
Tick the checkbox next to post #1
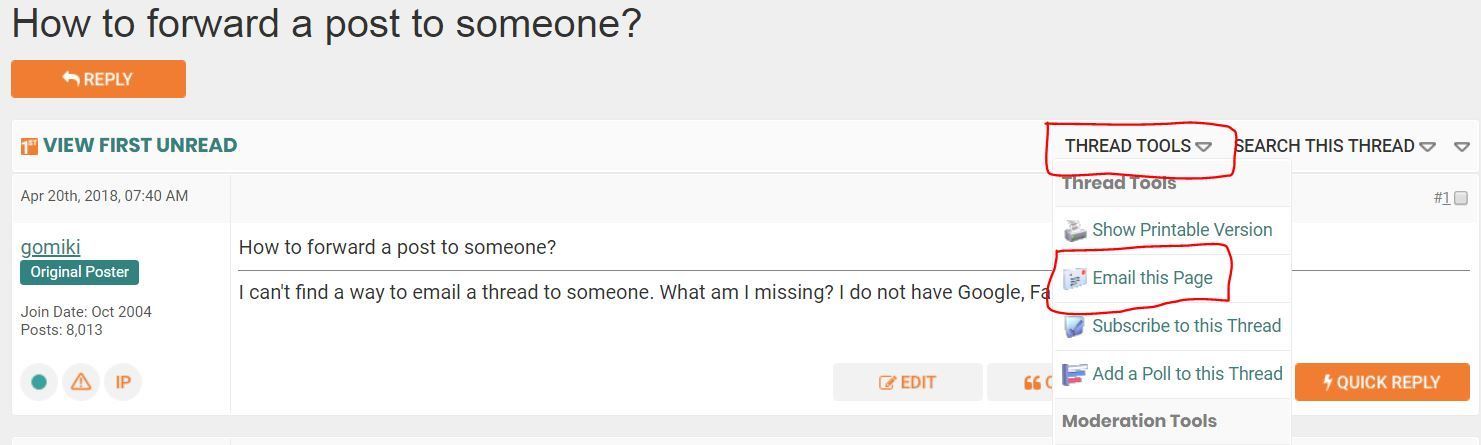1461,198
